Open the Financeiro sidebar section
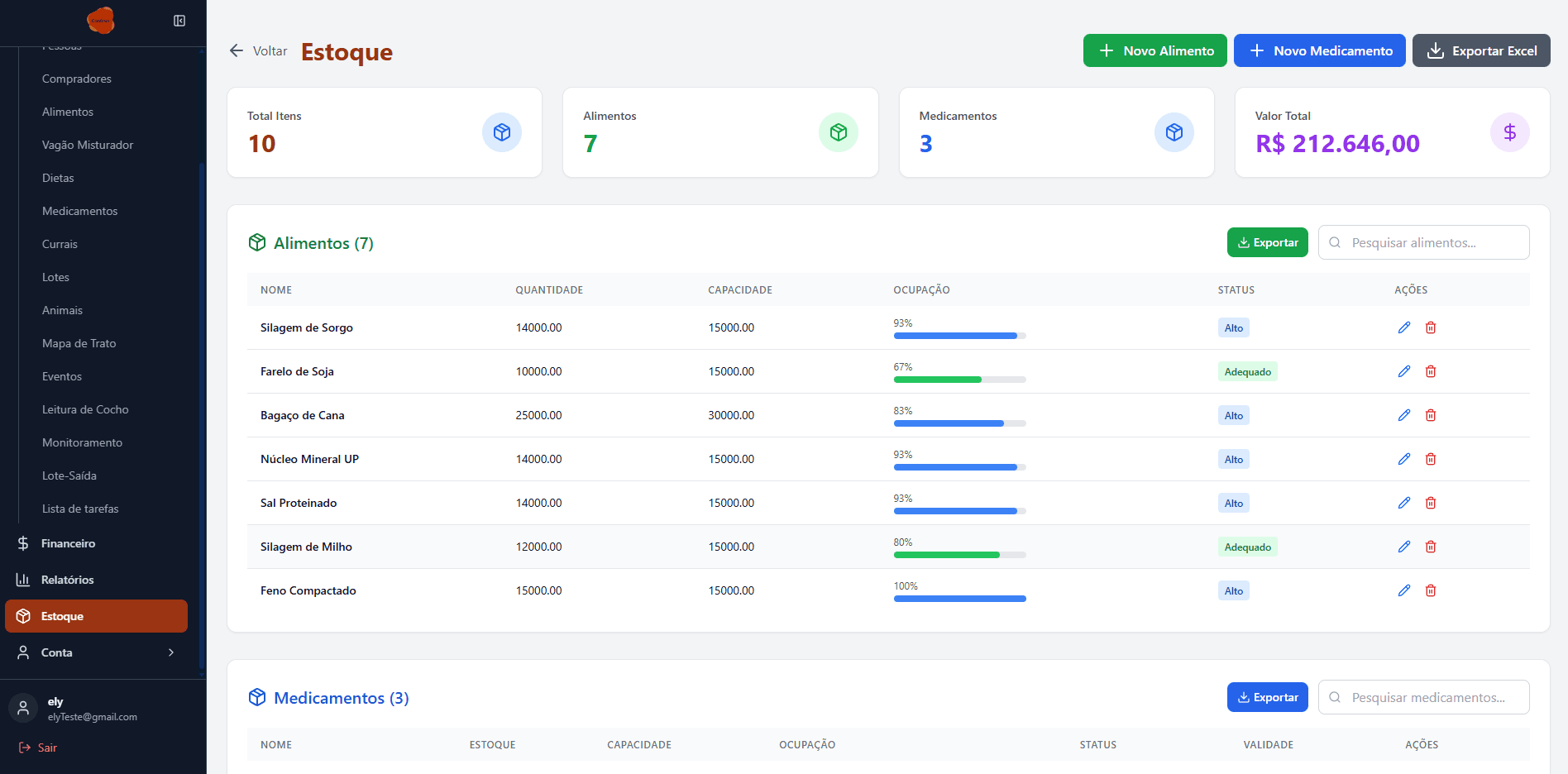Screen dimensions: 1568x774 coord(68,543)
